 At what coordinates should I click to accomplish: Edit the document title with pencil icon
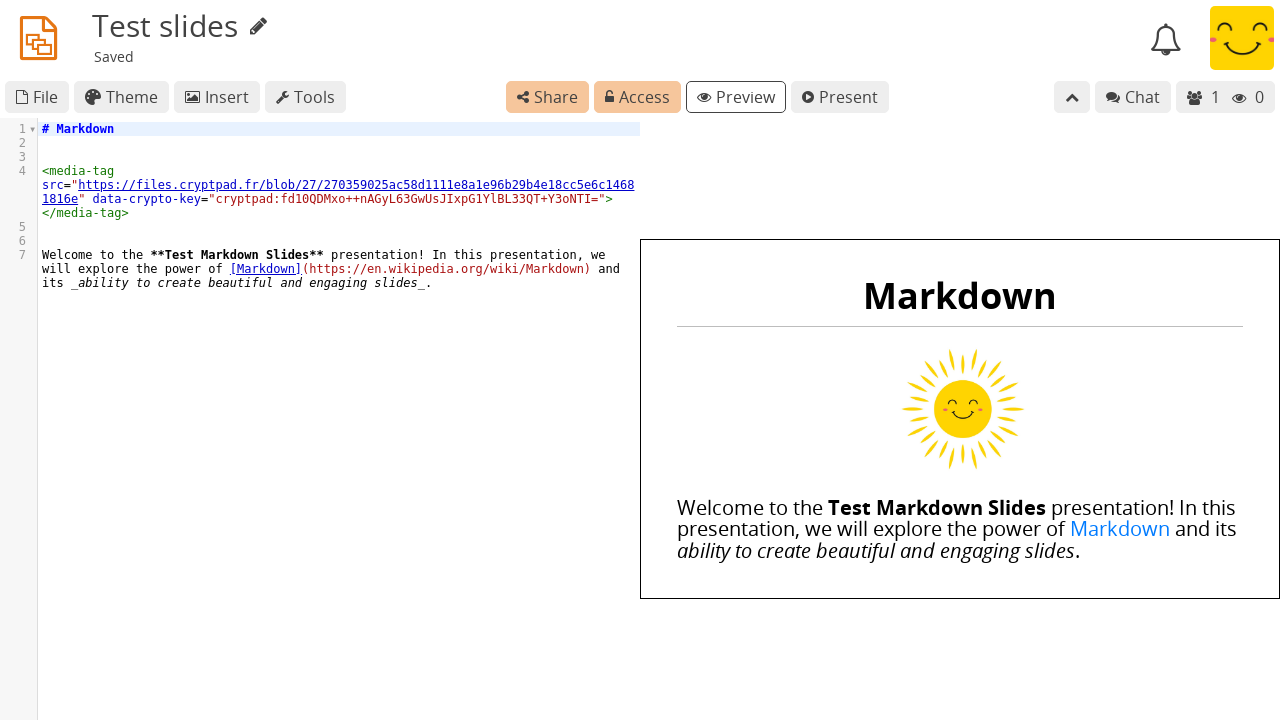pyautogui.click(x=258, y=27)
